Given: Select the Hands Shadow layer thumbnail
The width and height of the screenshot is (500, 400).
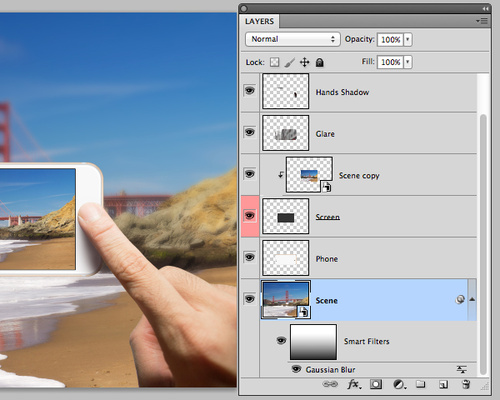Looking at the screenshot, I should (285, 91).
